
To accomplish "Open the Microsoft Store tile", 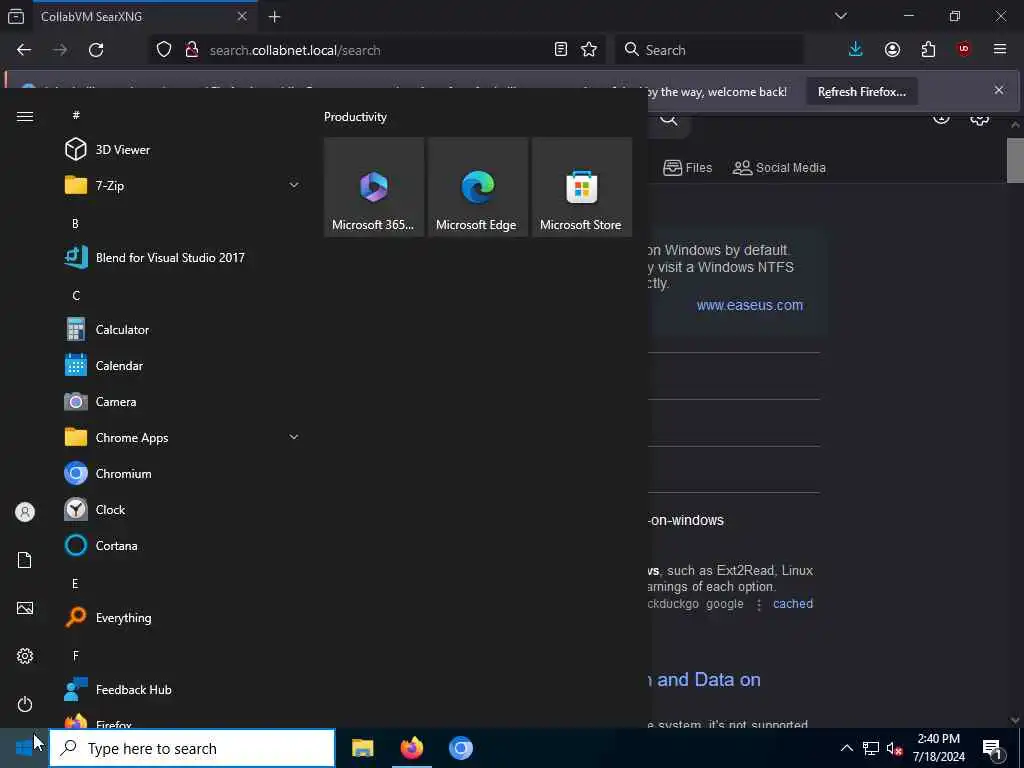I will coord(581,187).
